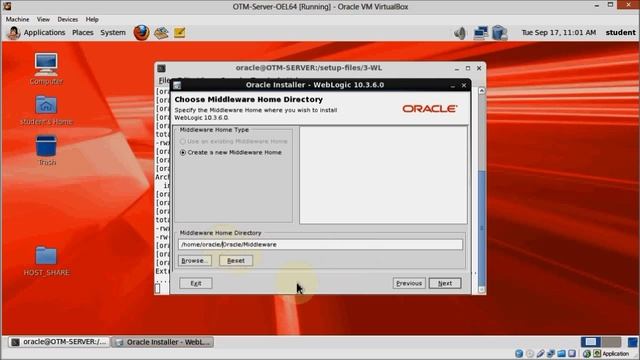640x360 pixels.
Task: Switch to the first workspace in switcher
Action: (x=591, y=341)
